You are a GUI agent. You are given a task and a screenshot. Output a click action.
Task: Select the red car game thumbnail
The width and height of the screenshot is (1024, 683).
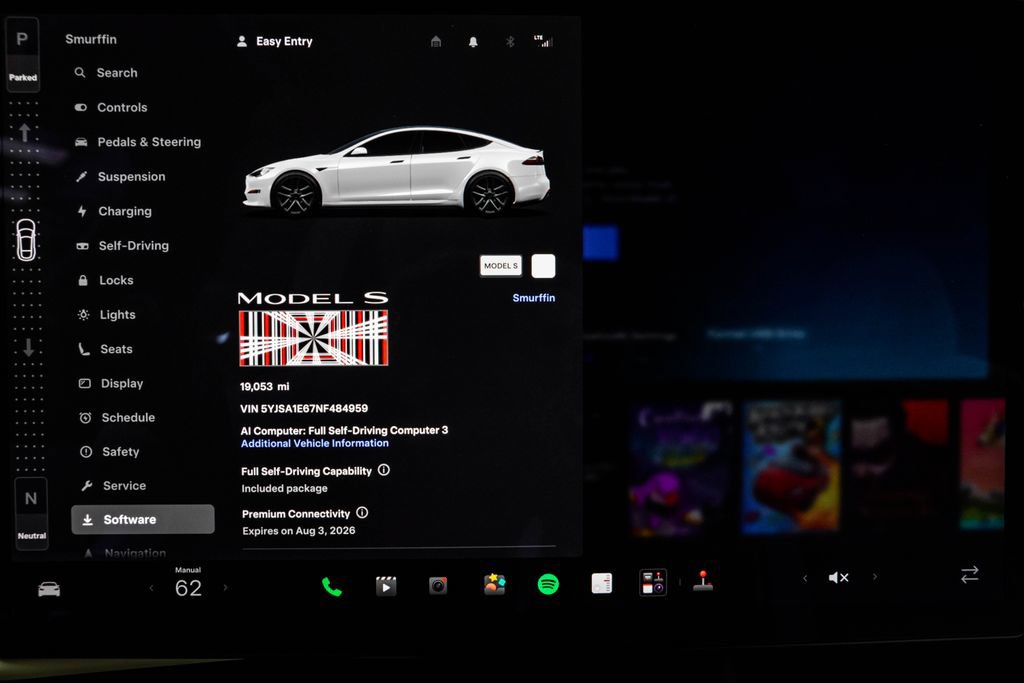(791, 467)
